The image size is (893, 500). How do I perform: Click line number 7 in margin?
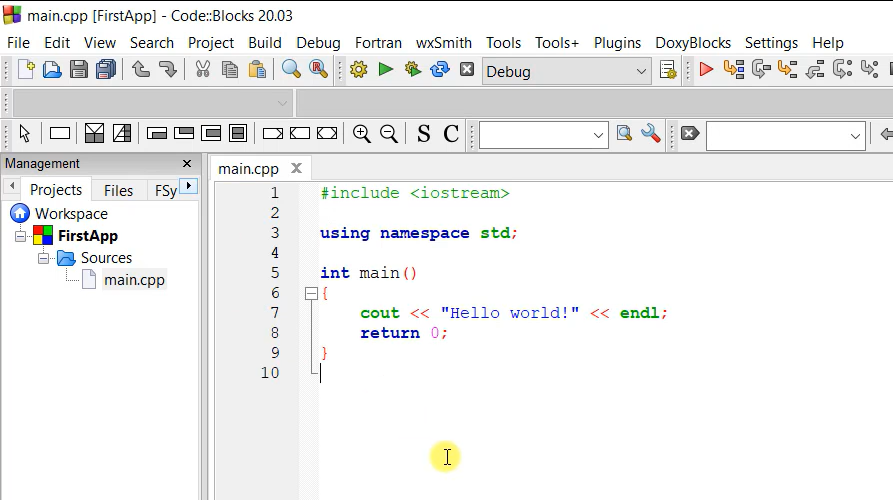275,313
